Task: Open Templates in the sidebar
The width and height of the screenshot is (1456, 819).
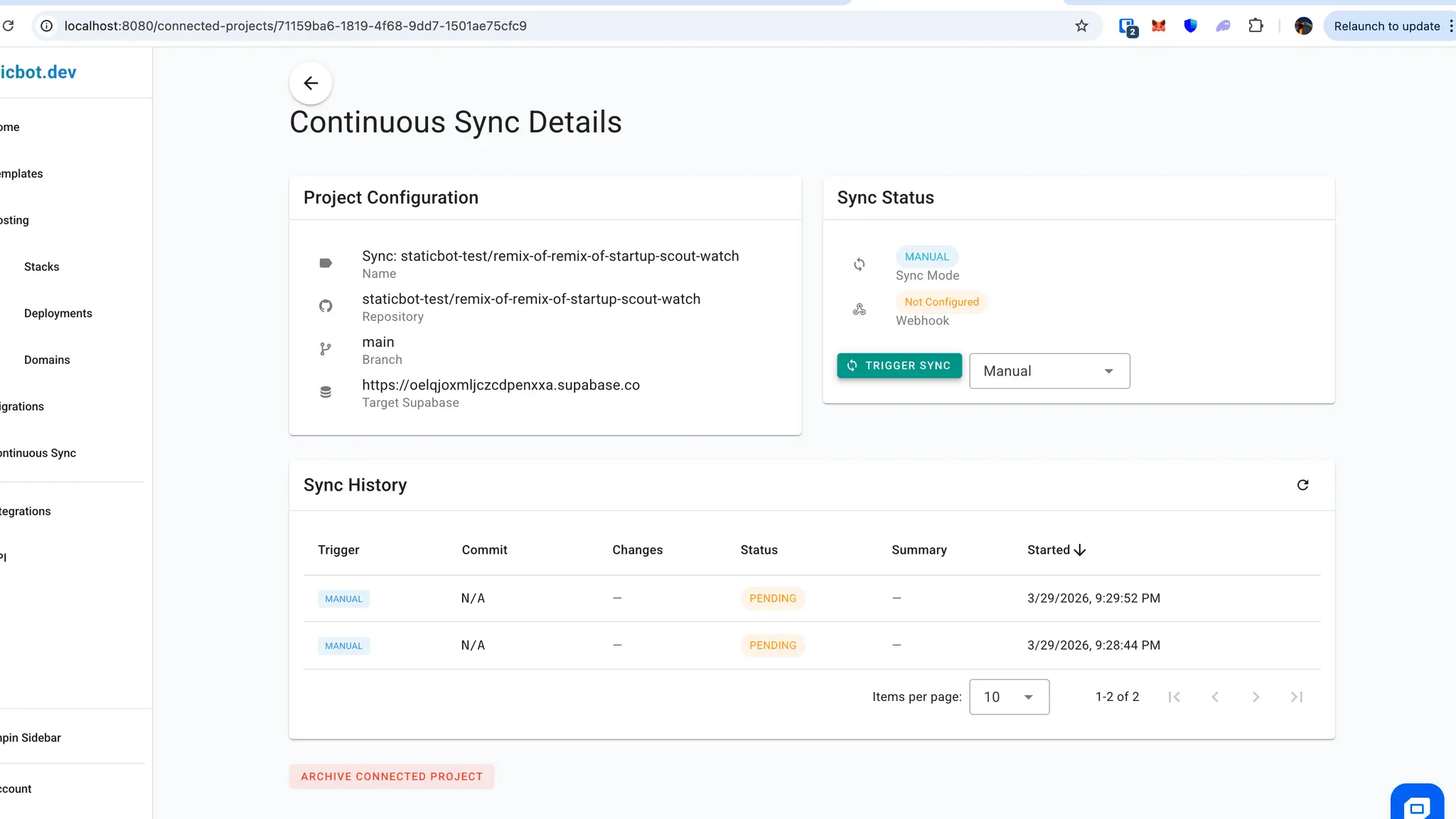Action: coord(21,174)
